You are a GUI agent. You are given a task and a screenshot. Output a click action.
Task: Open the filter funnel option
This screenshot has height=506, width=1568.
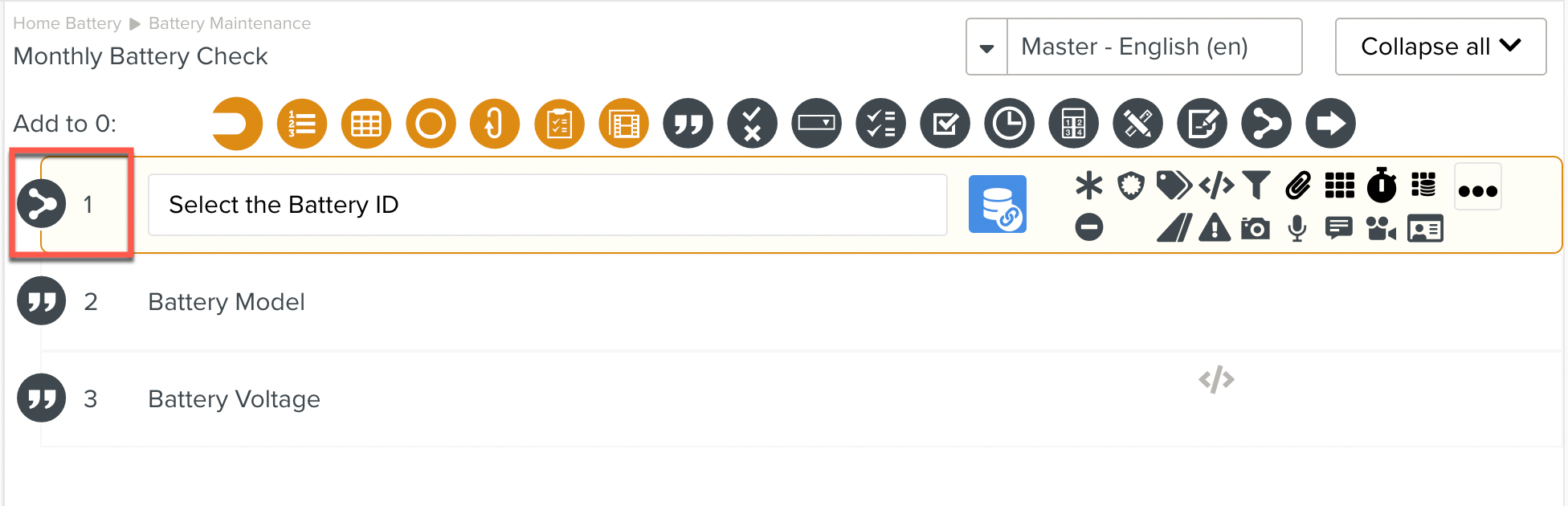1256,186
